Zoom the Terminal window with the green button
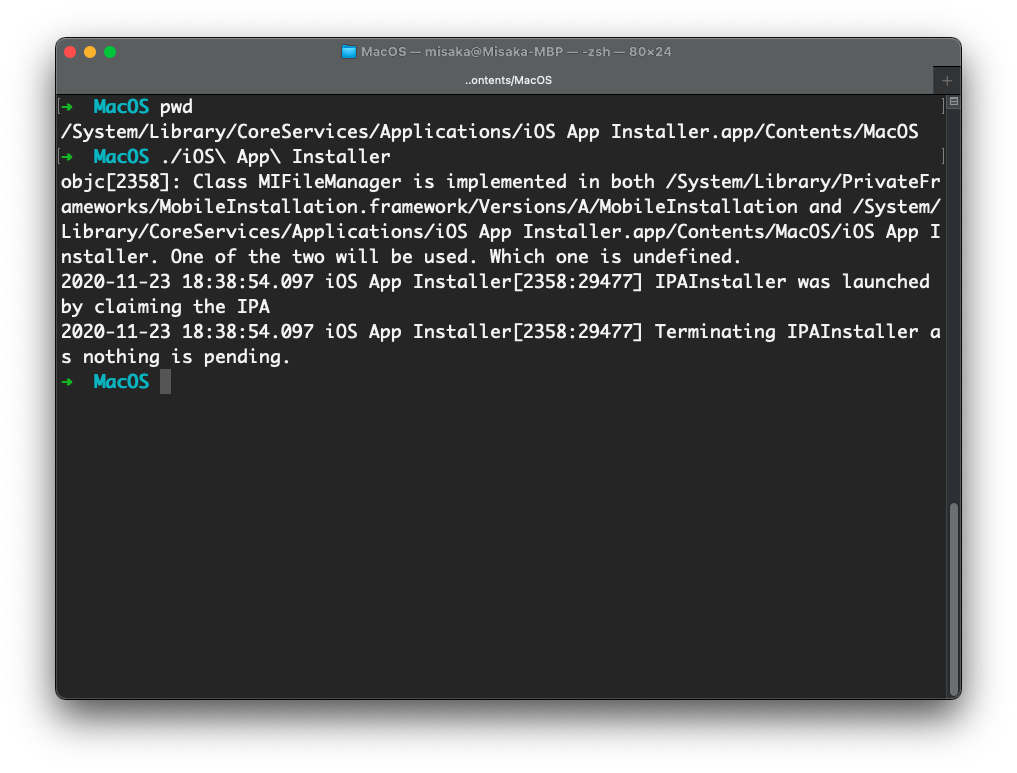 110,52
